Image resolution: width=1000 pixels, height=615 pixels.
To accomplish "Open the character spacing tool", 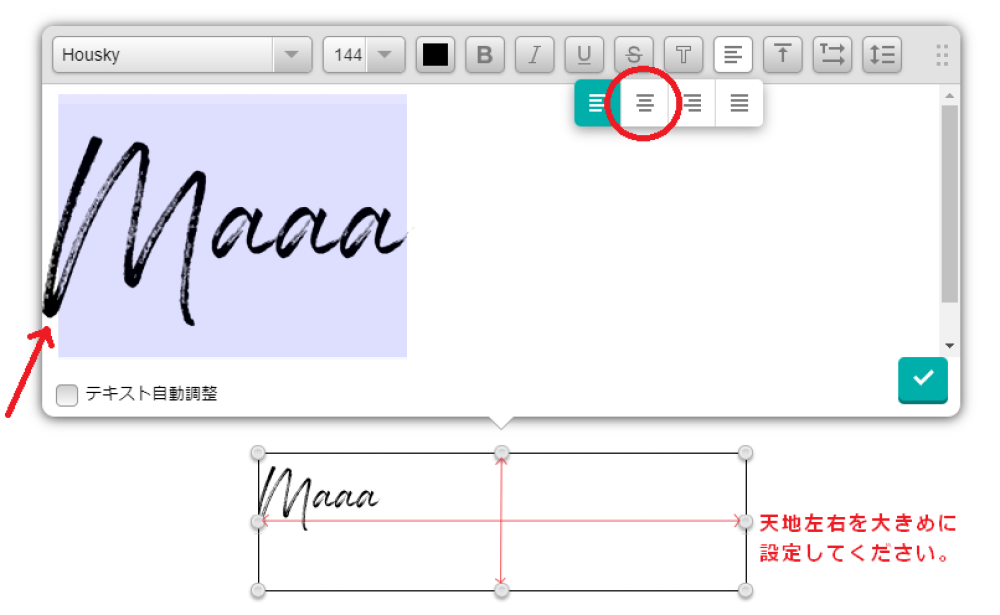I will pos(832,55).
